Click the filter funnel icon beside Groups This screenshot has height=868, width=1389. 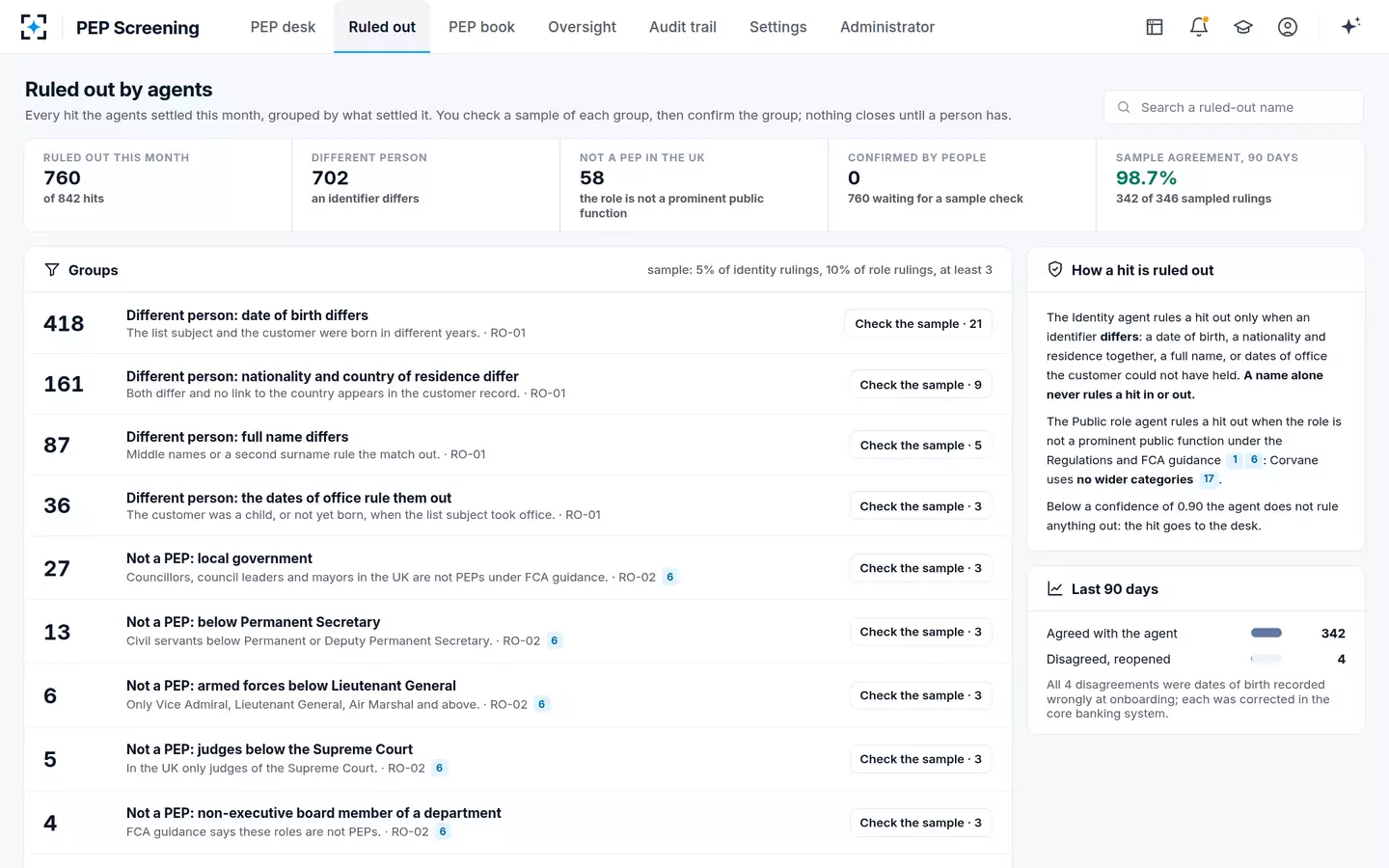click(52, 270)
